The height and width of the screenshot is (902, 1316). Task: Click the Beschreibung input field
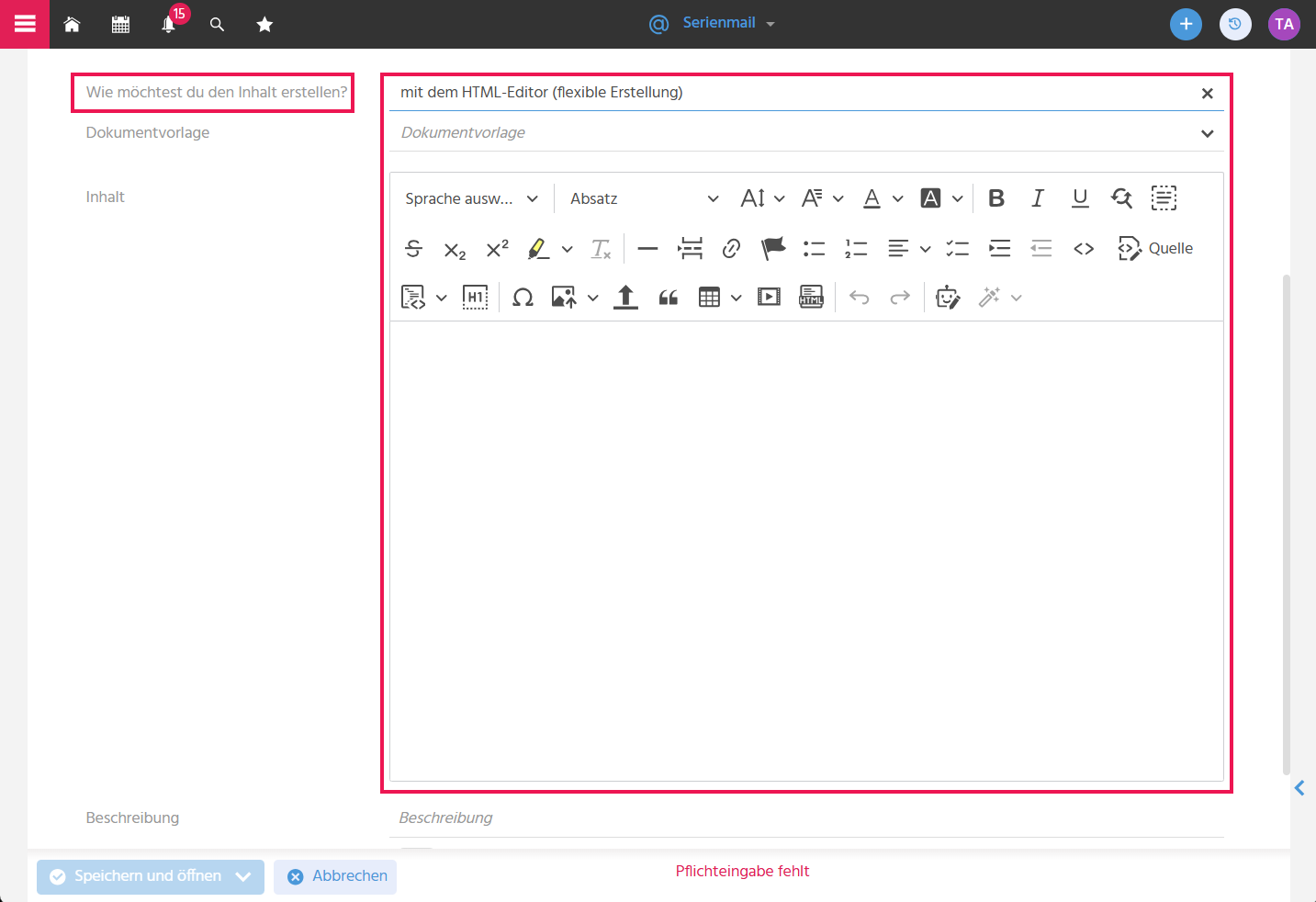pos(806,817)
